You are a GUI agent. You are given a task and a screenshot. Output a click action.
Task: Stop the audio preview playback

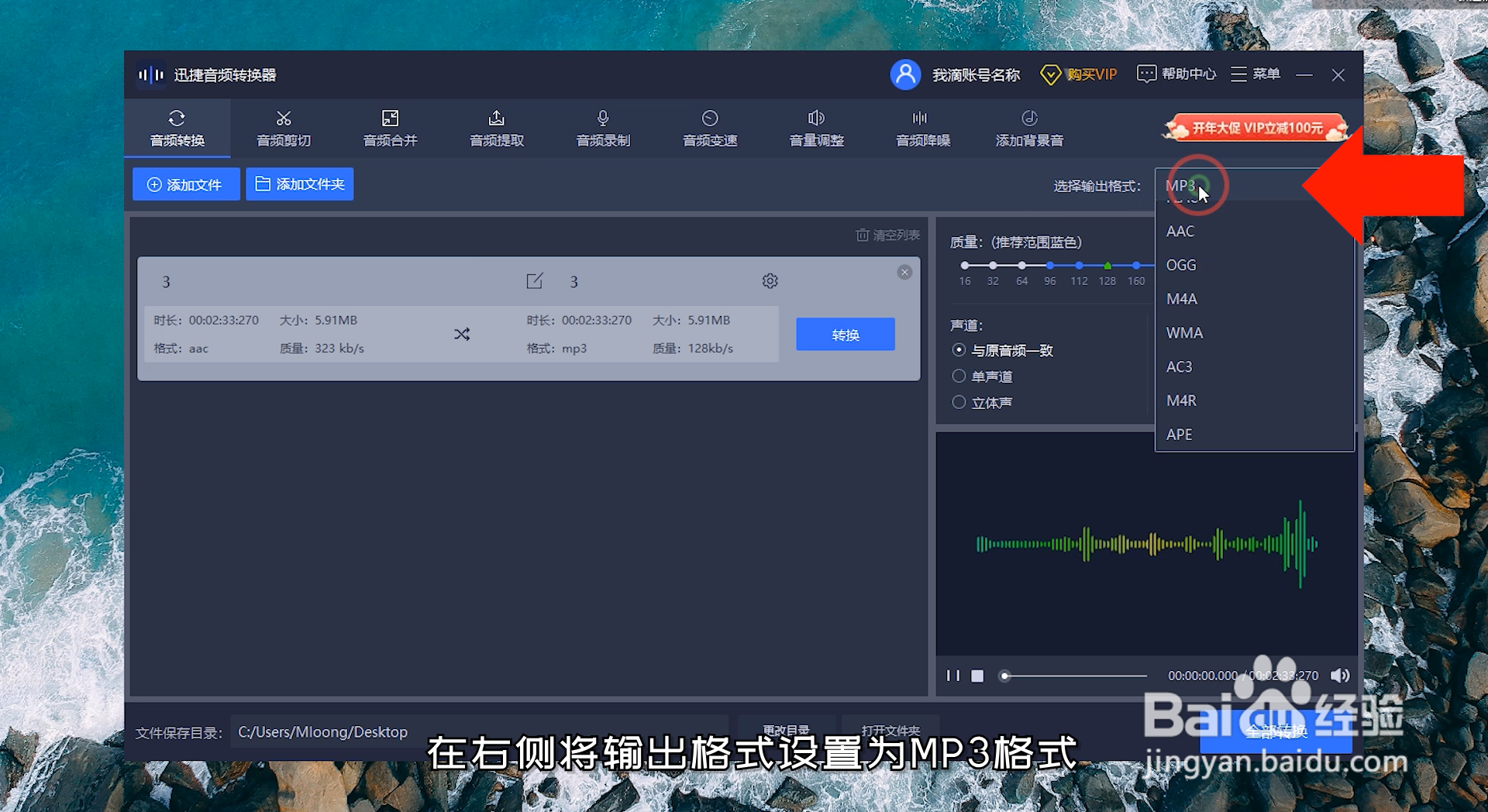pyautogui.click(x=977, y=676)
